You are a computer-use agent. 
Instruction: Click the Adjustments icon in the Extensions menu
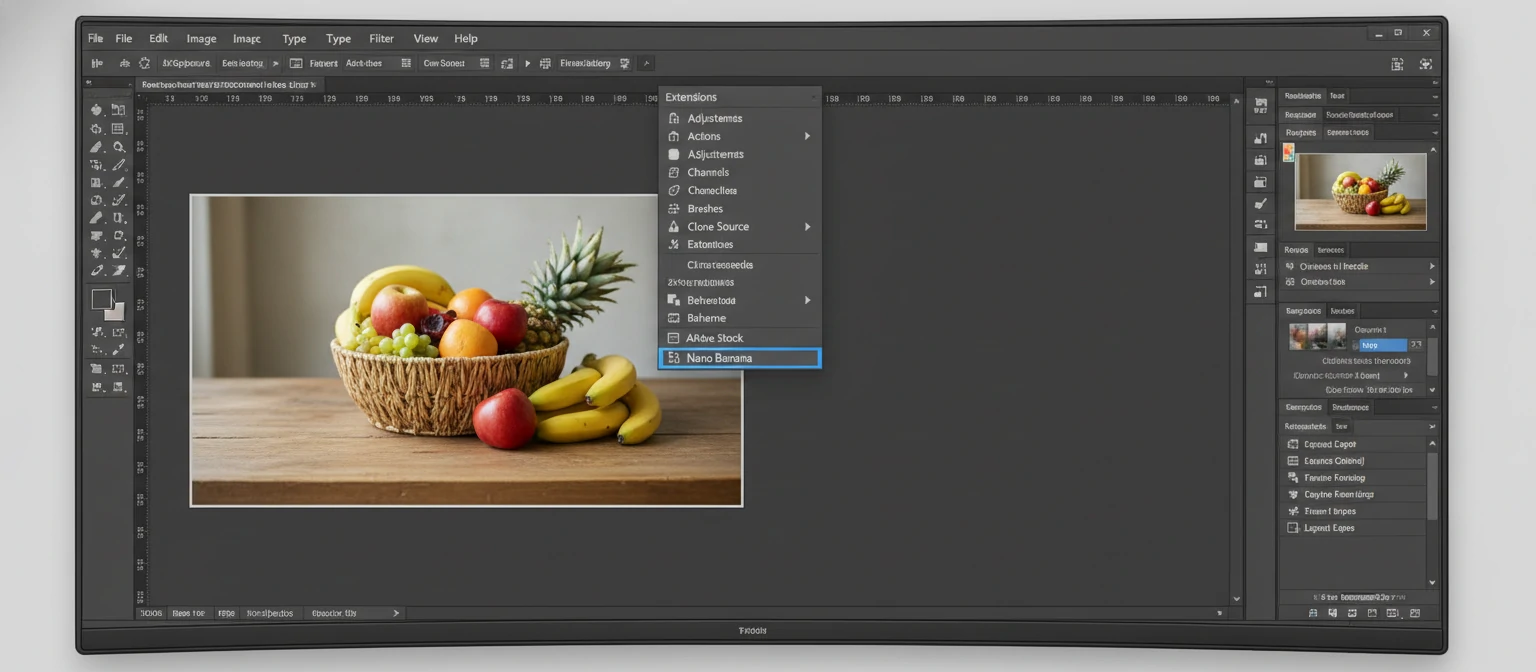coord(676,118)
